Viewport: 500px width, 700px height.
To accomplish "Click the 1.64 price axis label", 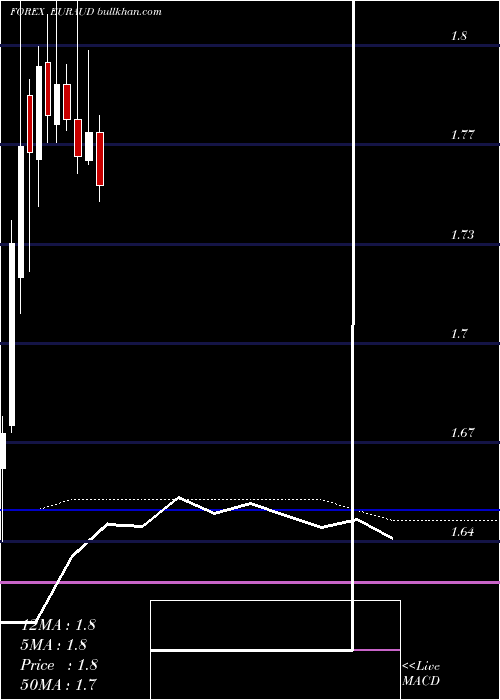I will point(463,532).
